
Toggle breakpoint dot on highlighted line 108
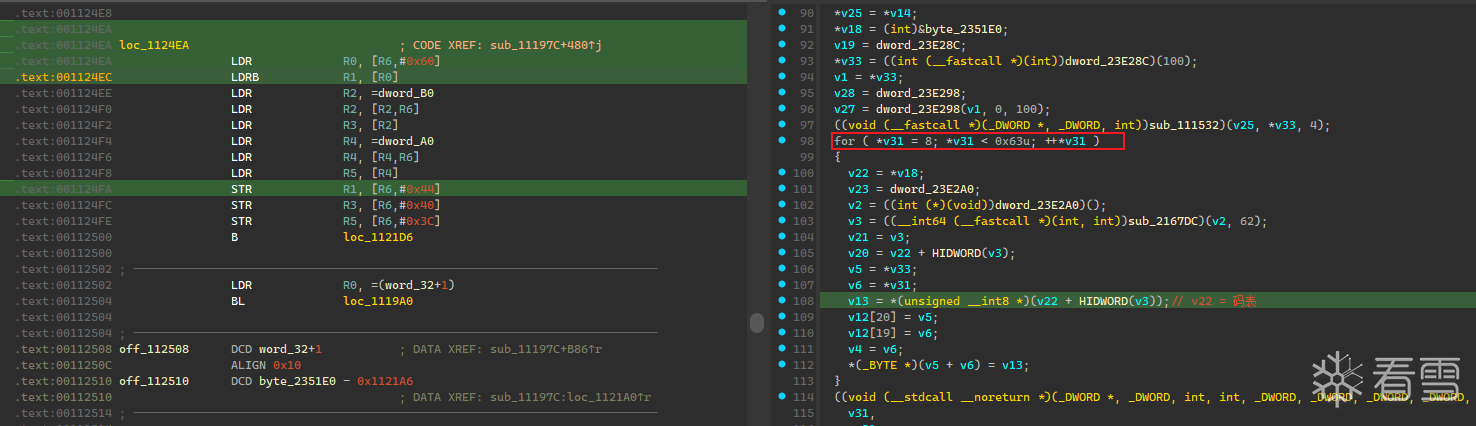[x=780, y=301]
